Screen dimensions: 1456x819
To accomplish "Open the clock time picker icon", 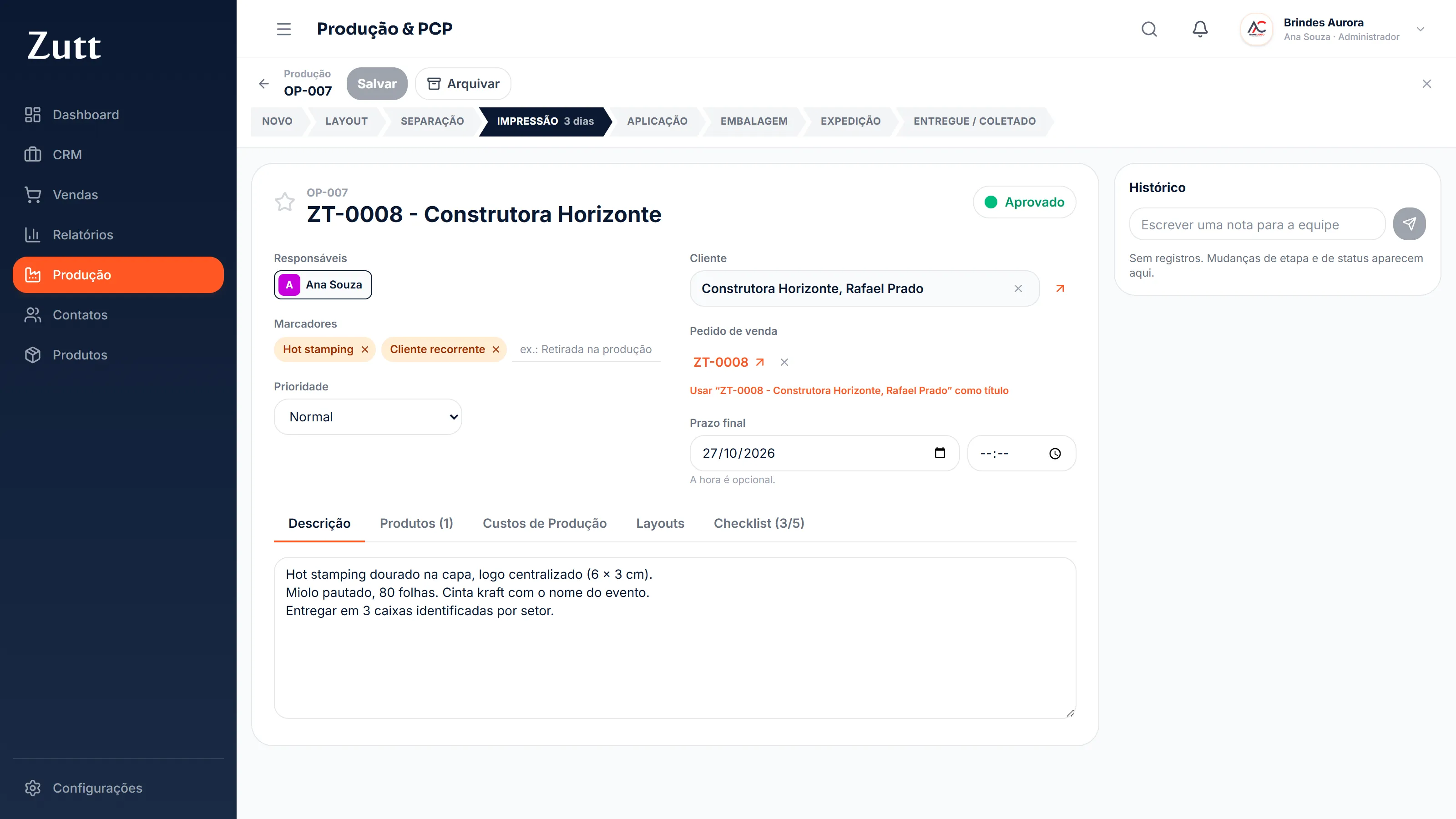I will point(1055,454).
